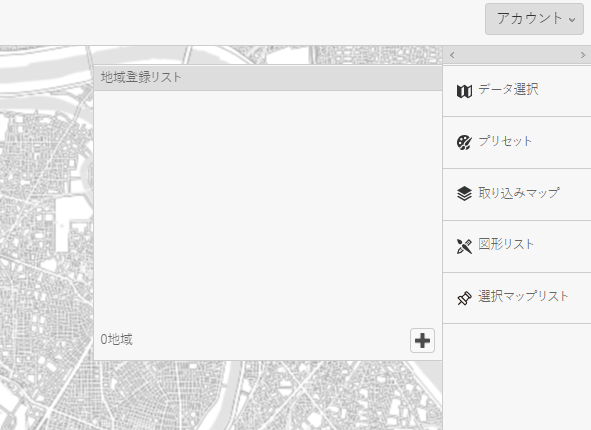Click the empty region list area

click(268, 207)
